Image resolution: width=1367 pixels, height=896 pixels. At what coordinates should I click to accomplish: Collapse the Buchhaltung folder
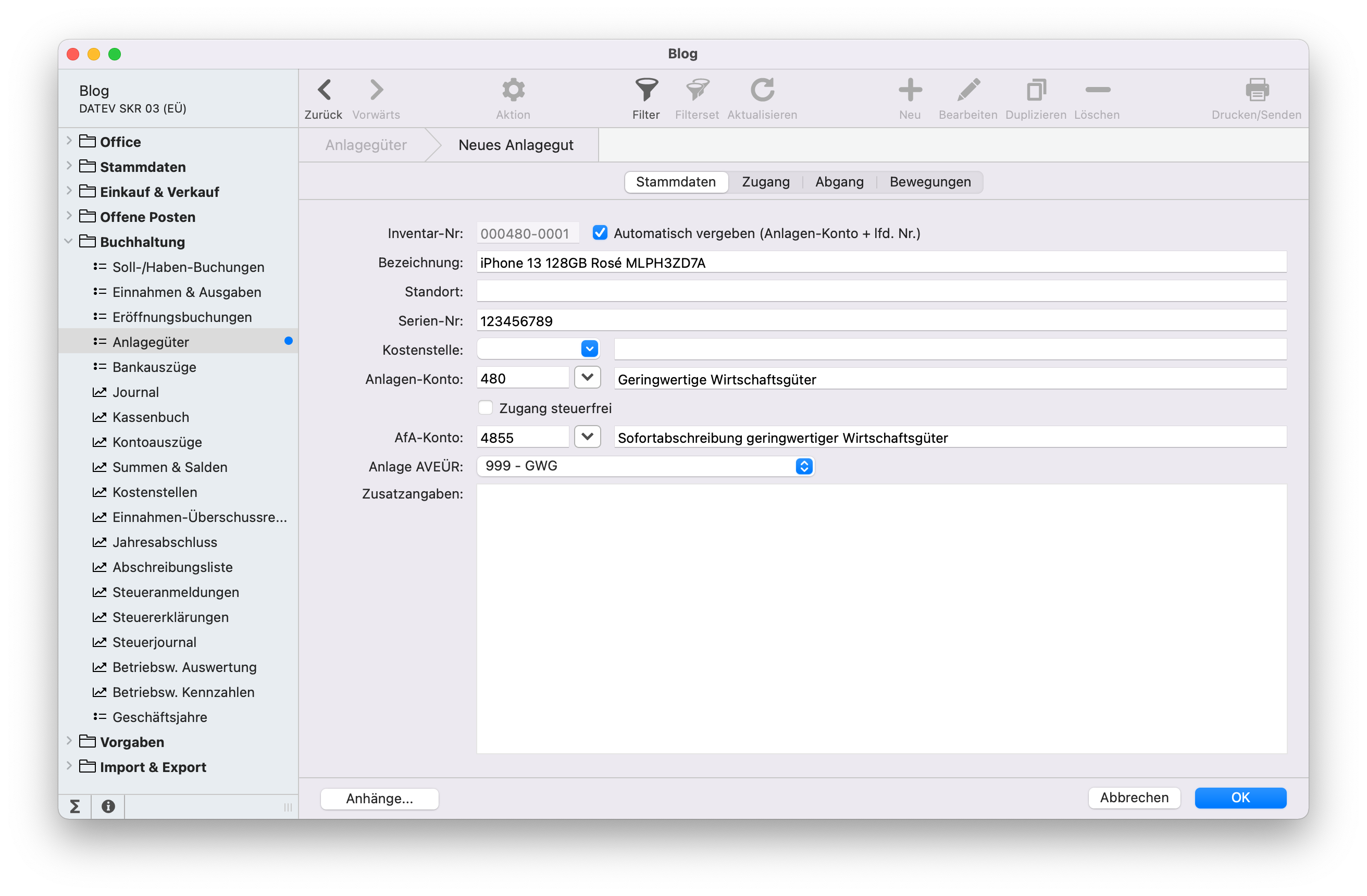point(69,241)
